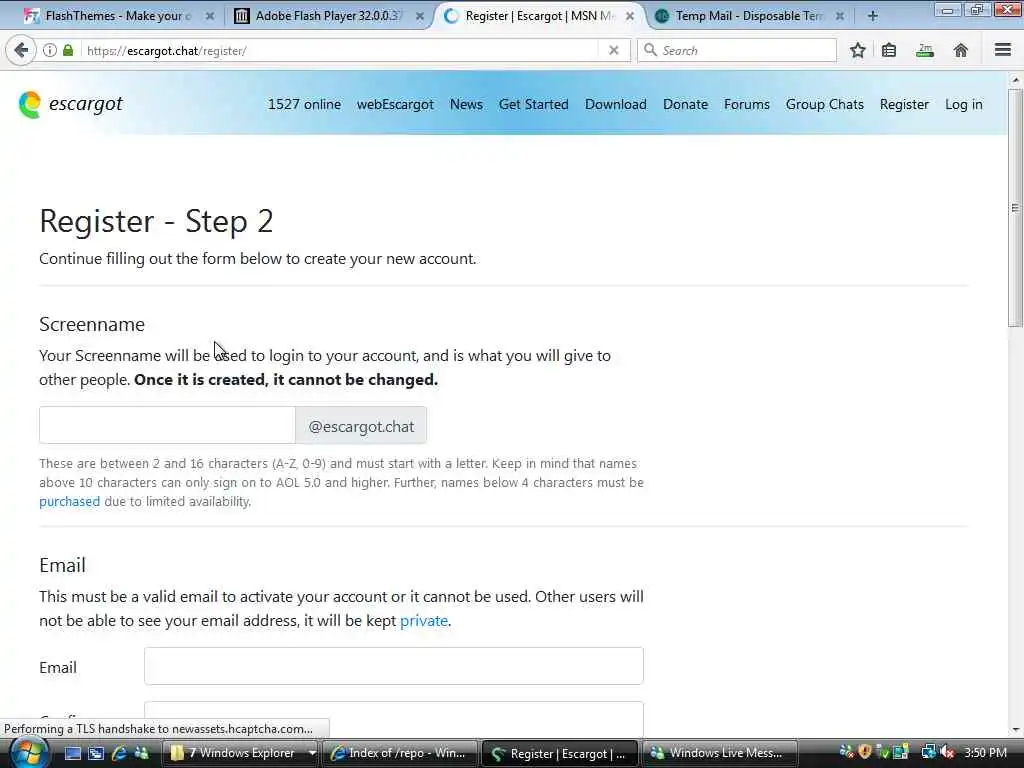The height and width of the screenshot is (768, 1024).
Task: Click Register in the navigation
Action: click(x=904, y=104)
